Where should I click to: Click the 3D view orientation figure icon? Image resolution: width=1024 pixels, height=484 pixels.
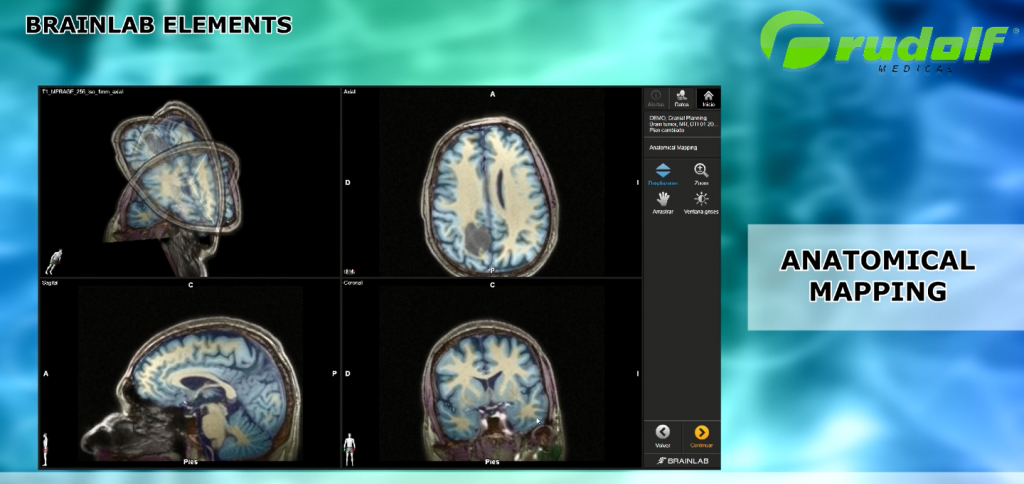[53, 261]
